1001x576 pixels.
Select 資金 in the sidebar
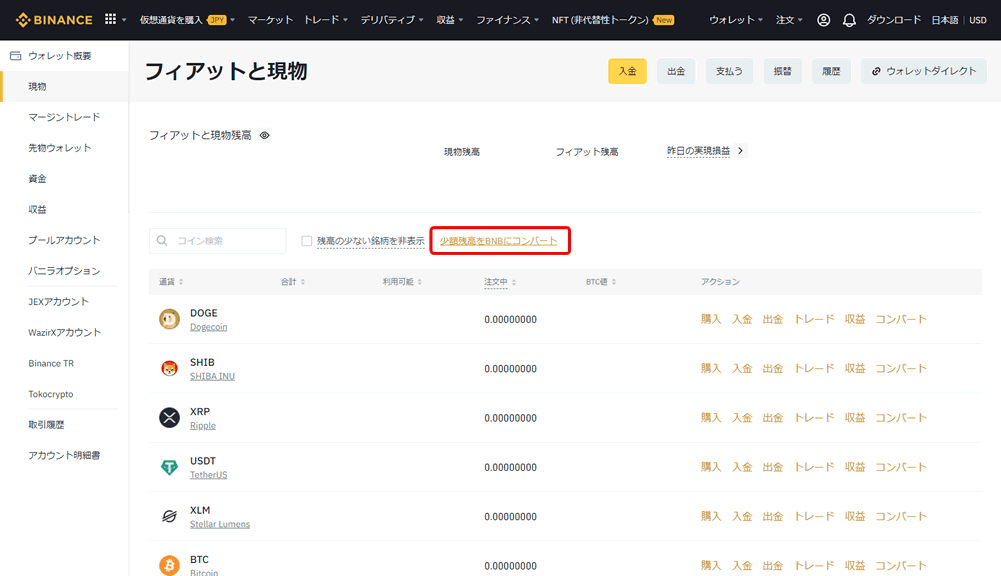37,179
